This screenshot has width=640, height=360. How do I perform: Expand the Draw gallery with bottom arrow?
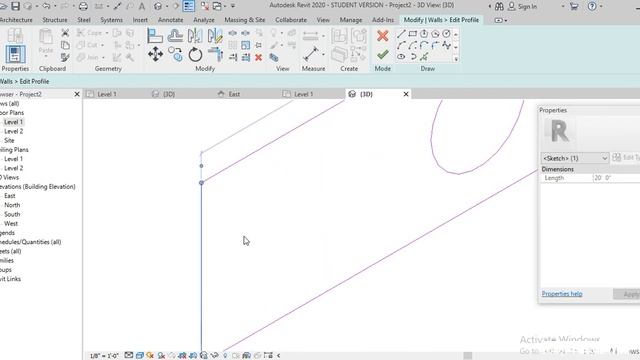(456, 59)
